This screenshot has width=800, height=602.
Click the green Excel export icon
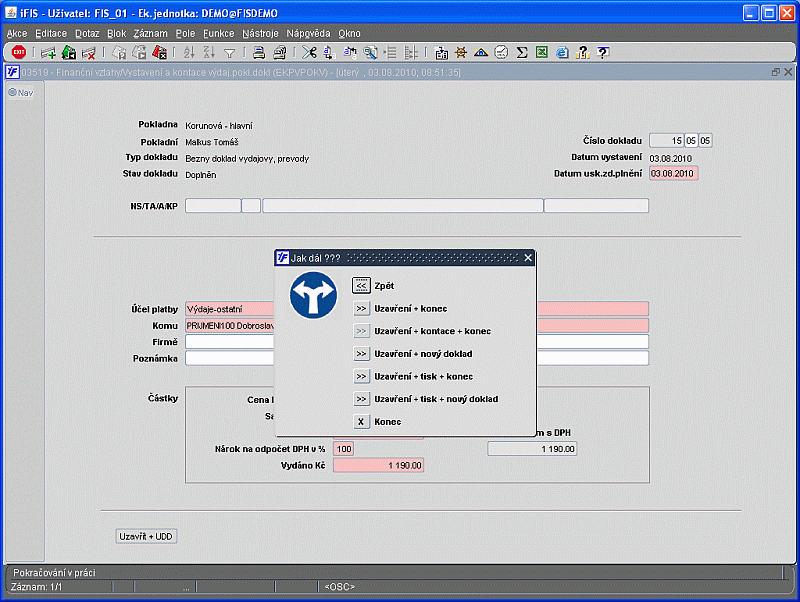click(541, 52)
